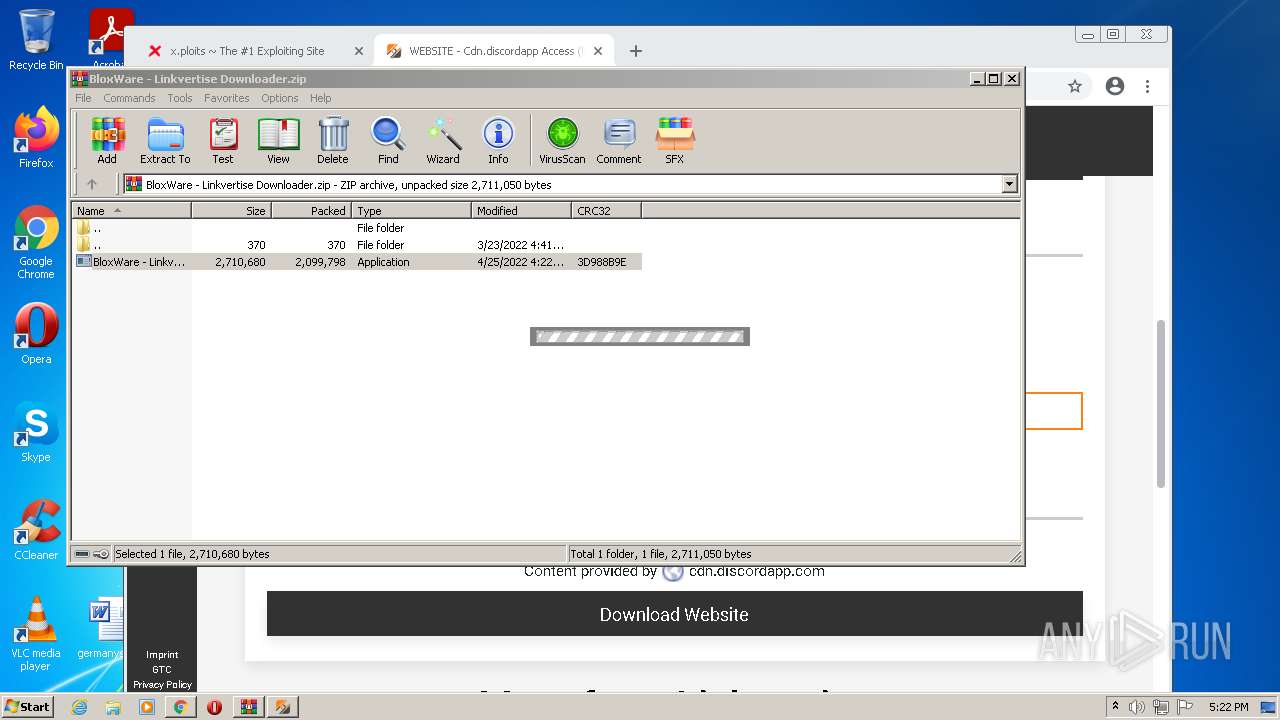
Task: Open the Commands menu
Action: point(129,98)
